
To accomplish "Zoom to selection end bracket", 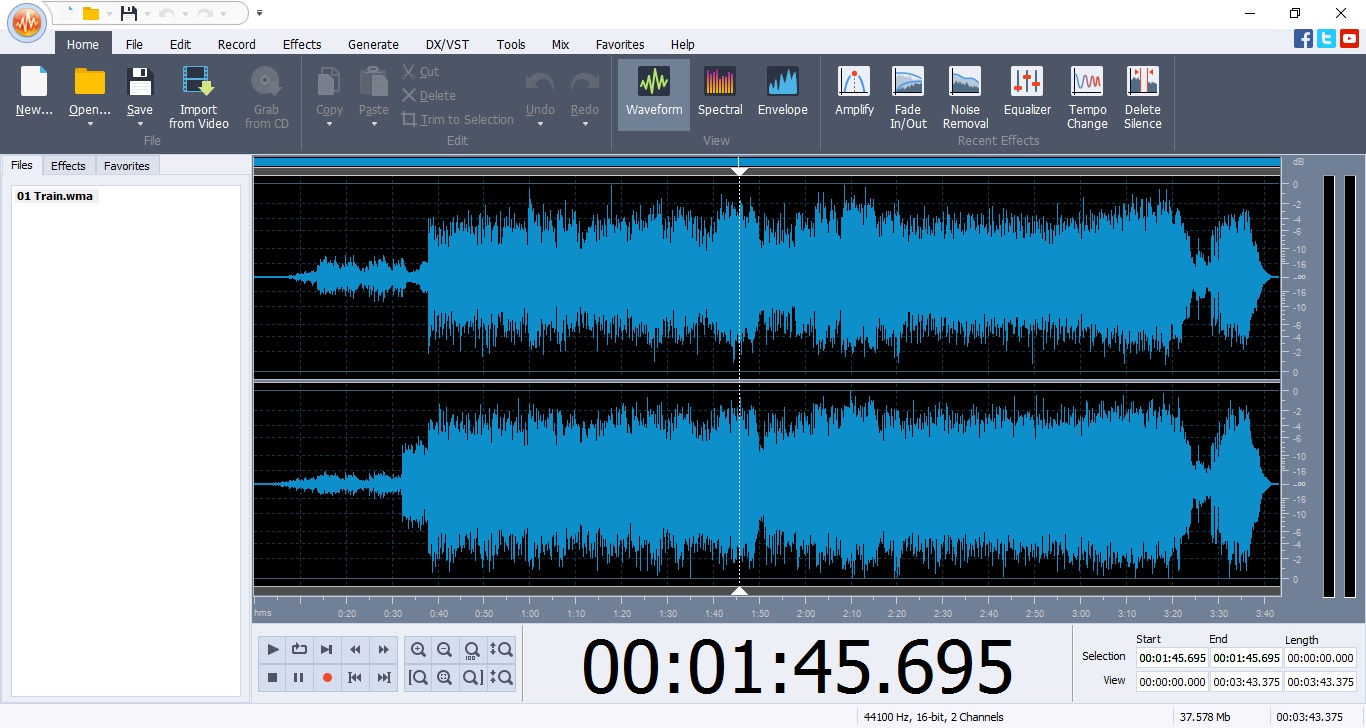I will [472, 678].
